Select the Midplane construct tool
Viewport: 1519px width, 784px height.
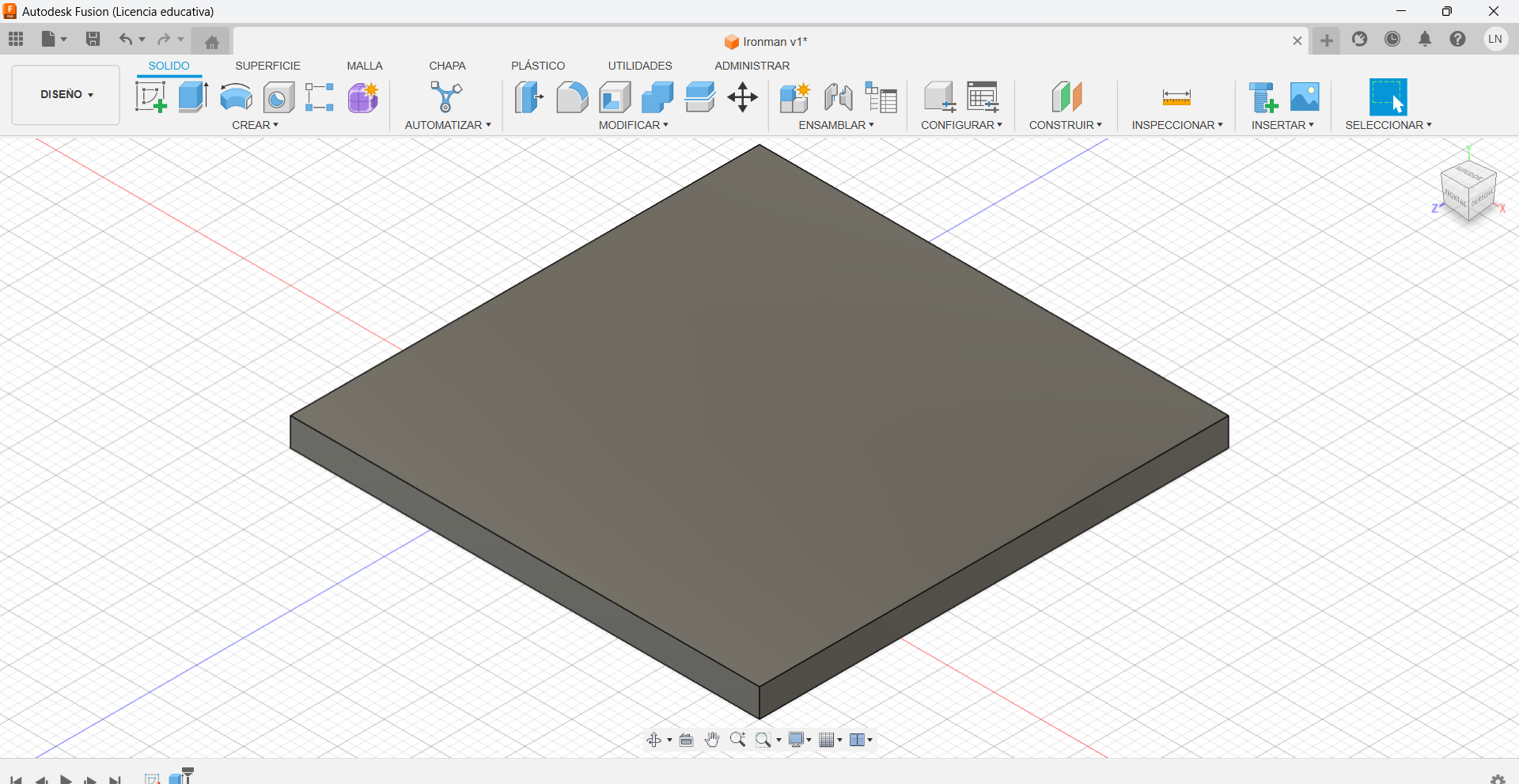pos(1066,97)
